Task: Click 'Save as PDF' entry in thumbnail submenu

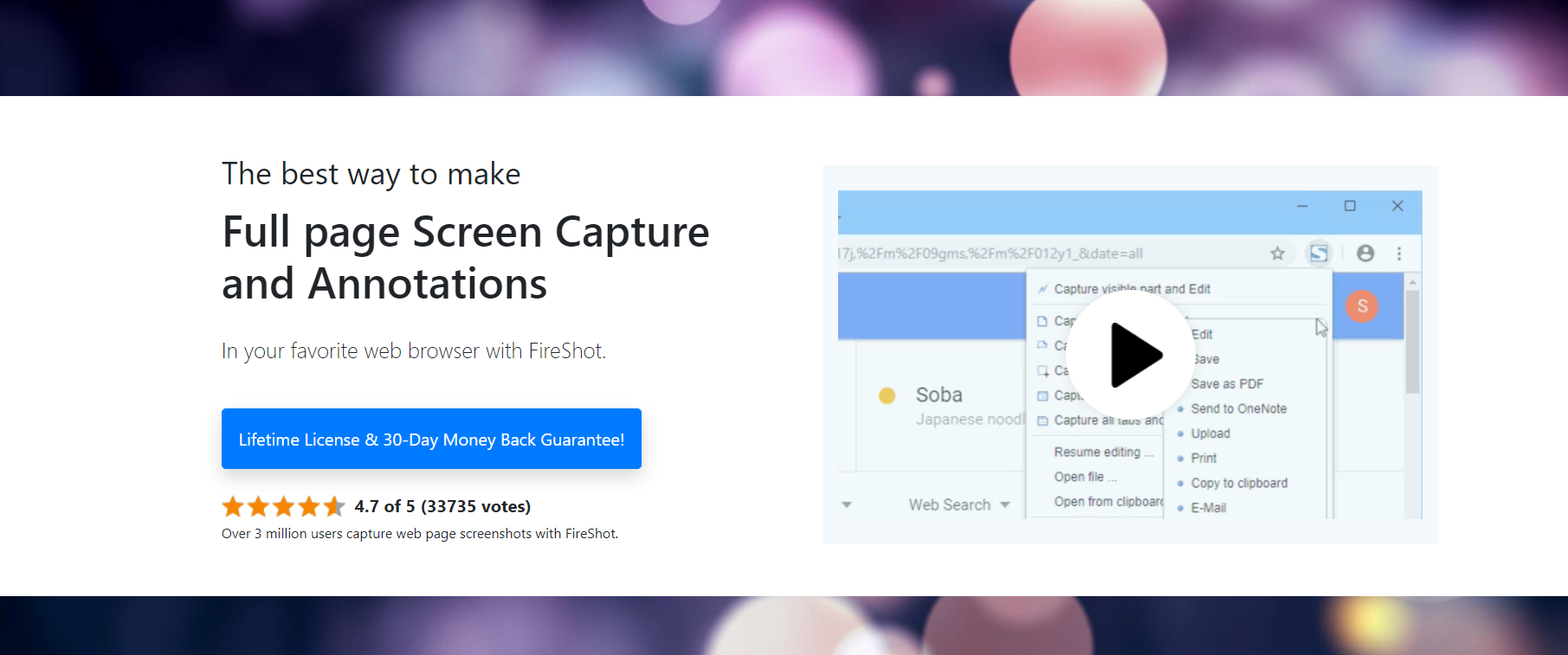Action: [x=1227, y=383]
